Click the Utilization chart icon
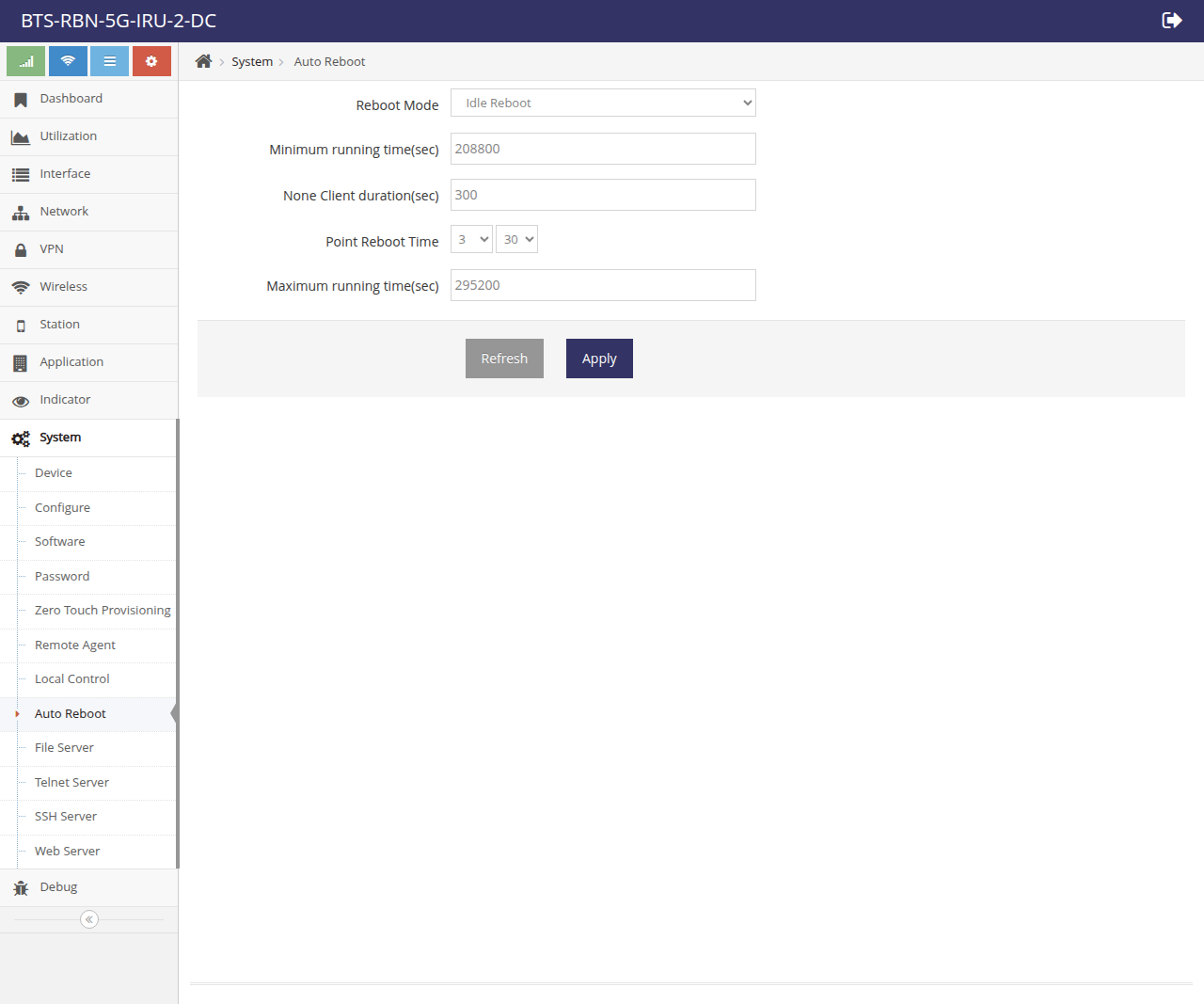Image resolution: width=1204 pixels, height=1004 pixels. 21,137
